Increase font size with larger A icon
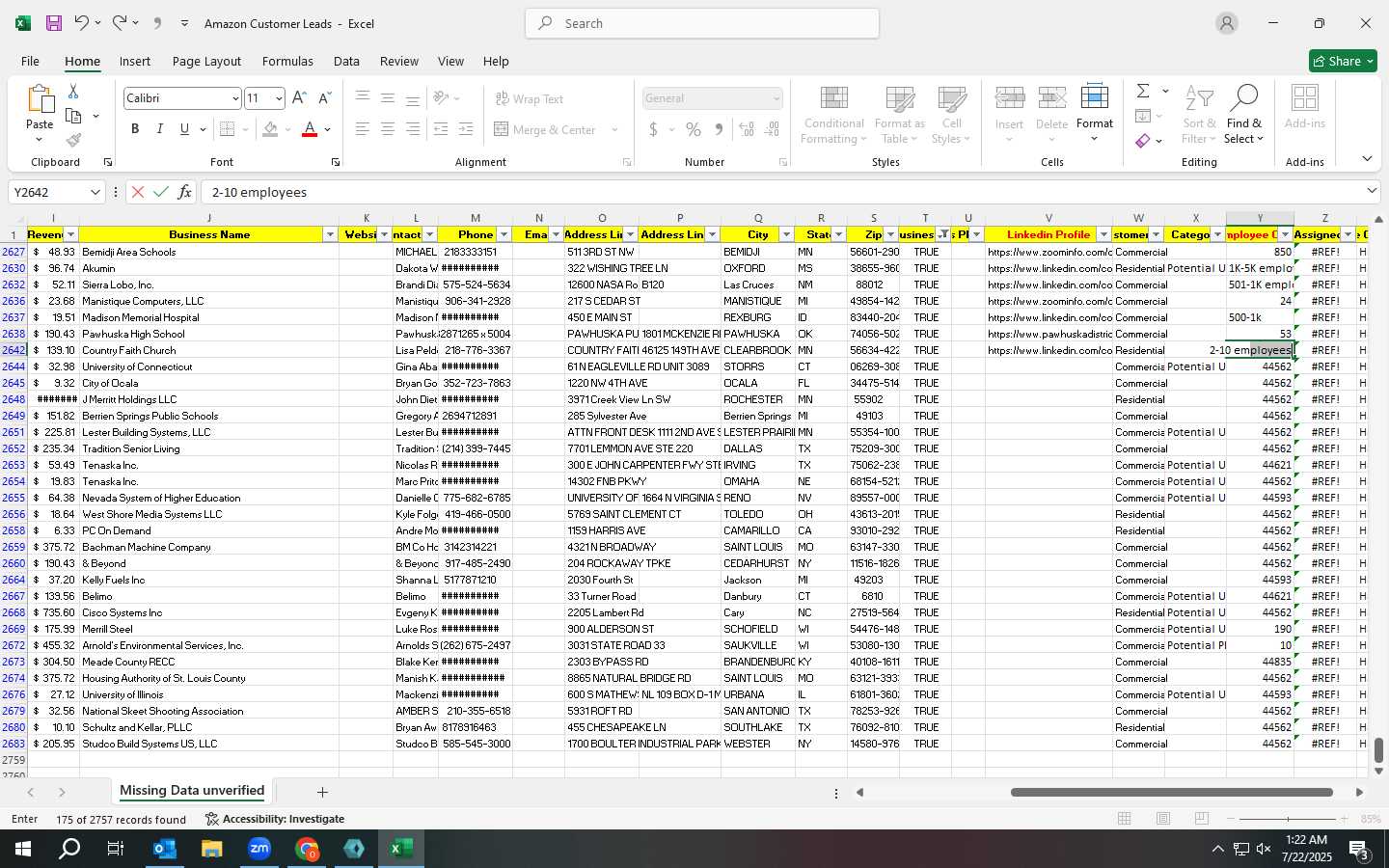This screenshot has height=868, width=1389. pyautogui.click(x=299, y=98)
